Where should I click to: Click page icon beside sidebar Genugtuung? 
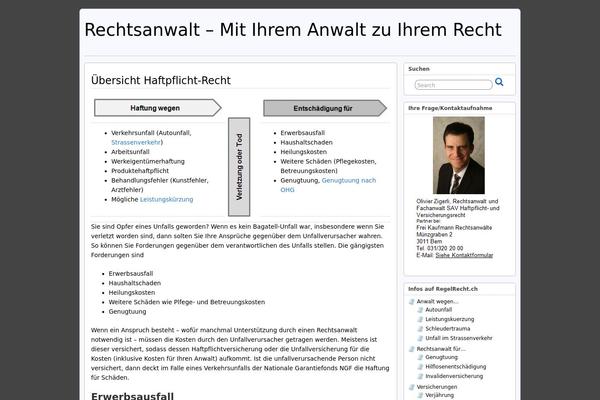pyautogui.click(x=420, y=357)
